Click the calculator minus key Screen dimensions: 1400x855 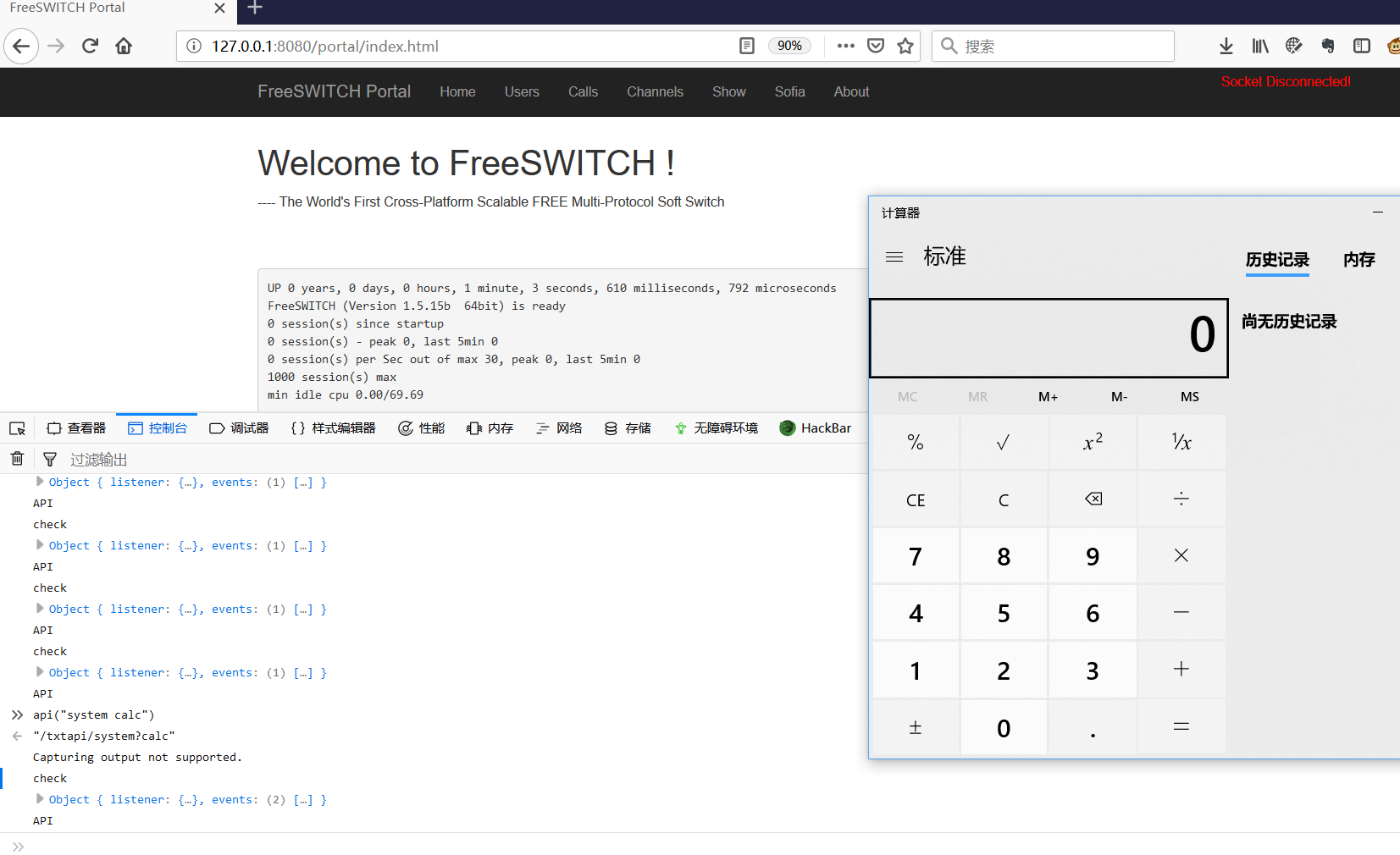(1181, 613)
